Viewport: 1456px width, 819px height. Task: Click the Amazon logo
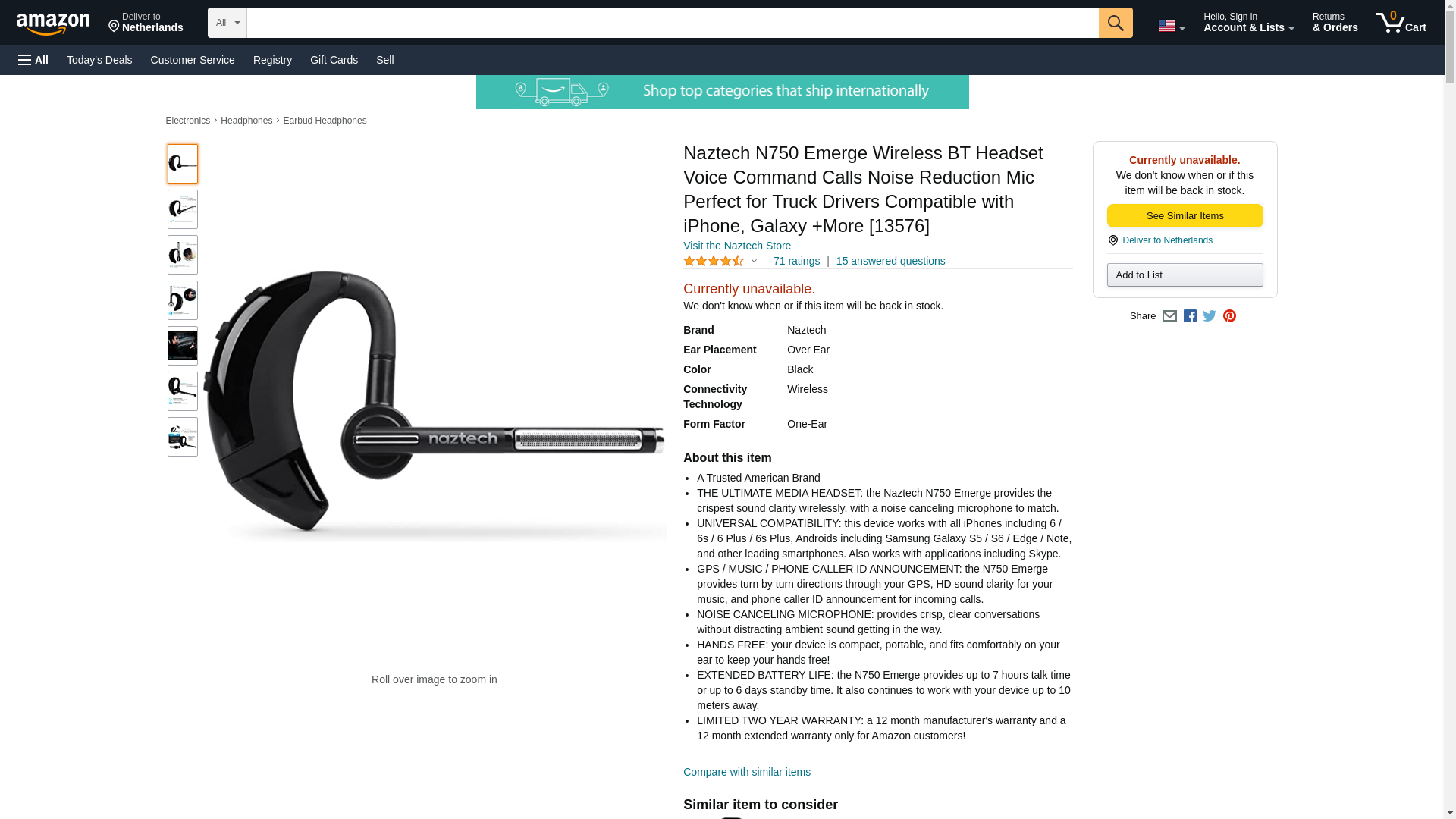tap(53, 24)
